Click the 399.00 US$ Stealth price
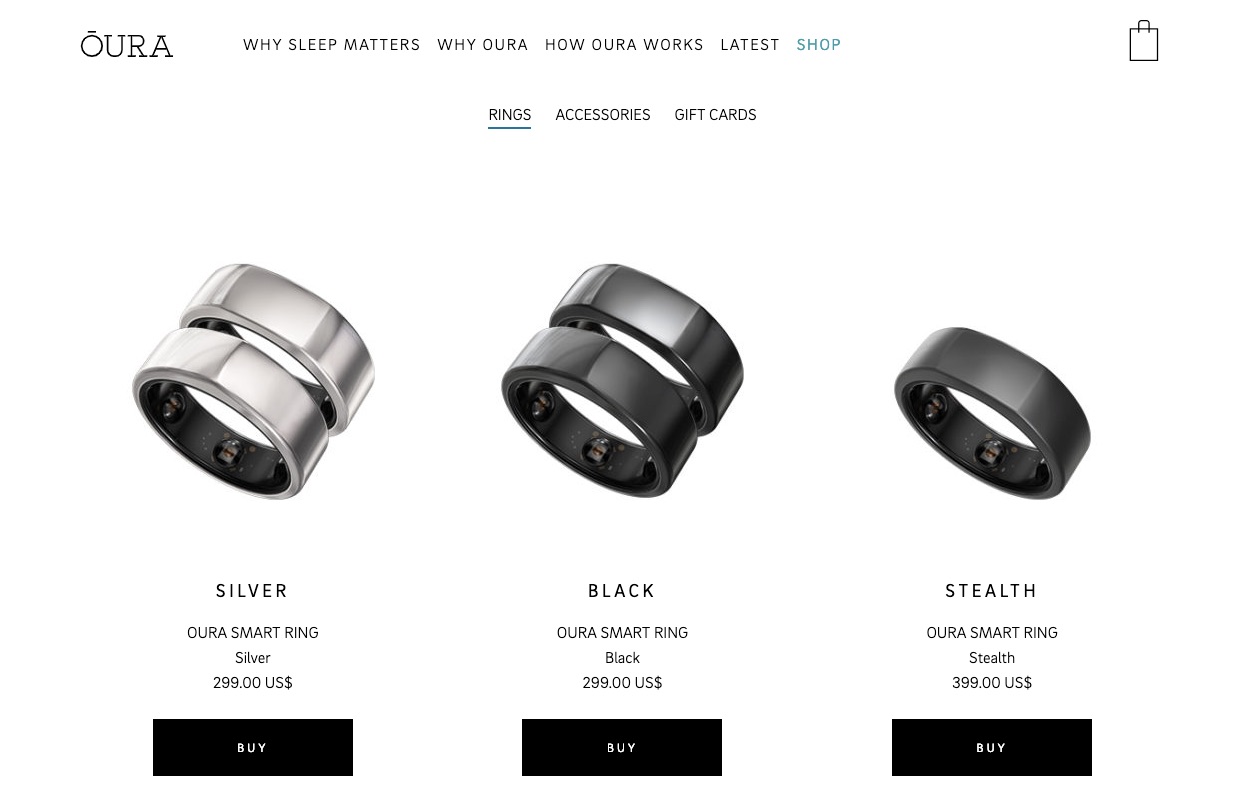 pos(992,683)
